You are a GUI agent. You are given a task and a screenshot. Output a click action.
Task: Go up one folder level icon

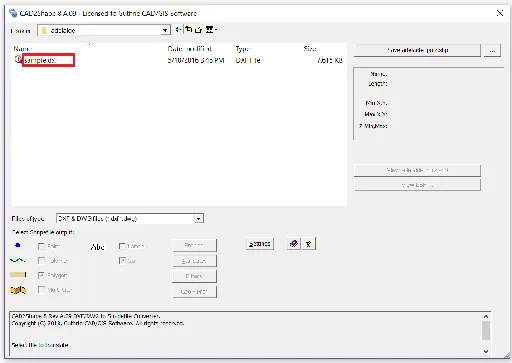pyautogui.click(x=189, y=30)
